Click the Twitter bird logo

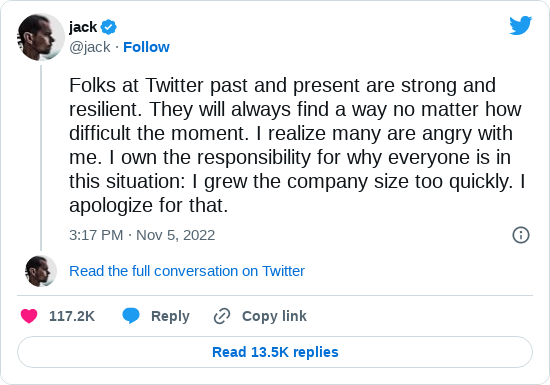pyautogui.click(x=521, y=25)
